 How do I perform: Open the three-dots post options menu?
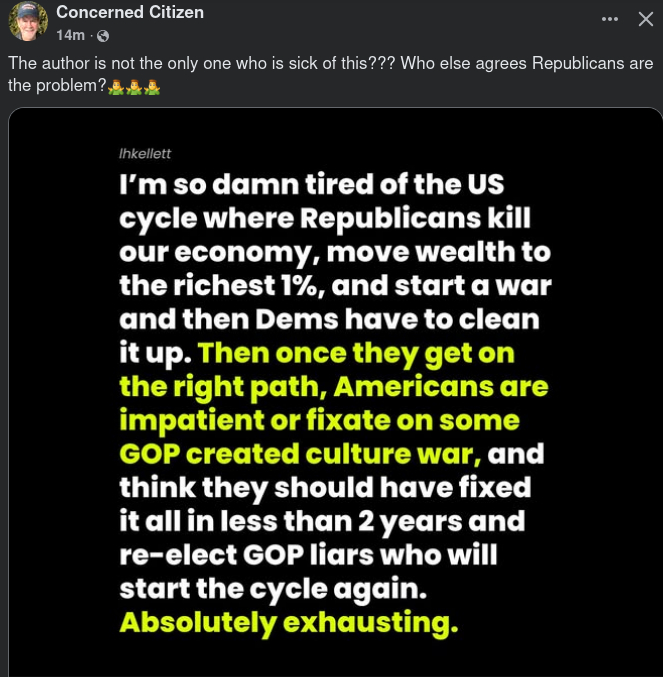pyautogui.click(x=610, y=19)
